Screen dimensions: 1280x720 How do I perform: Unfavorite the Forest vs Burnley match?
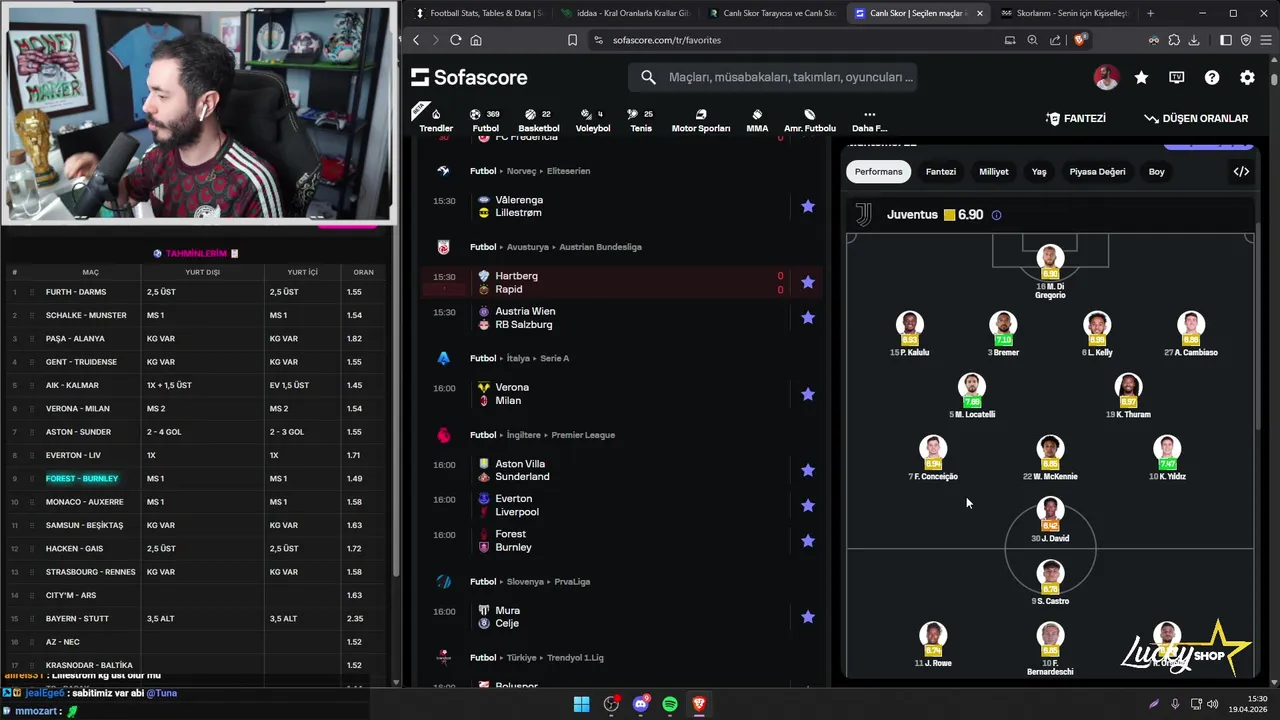point(807,541)
